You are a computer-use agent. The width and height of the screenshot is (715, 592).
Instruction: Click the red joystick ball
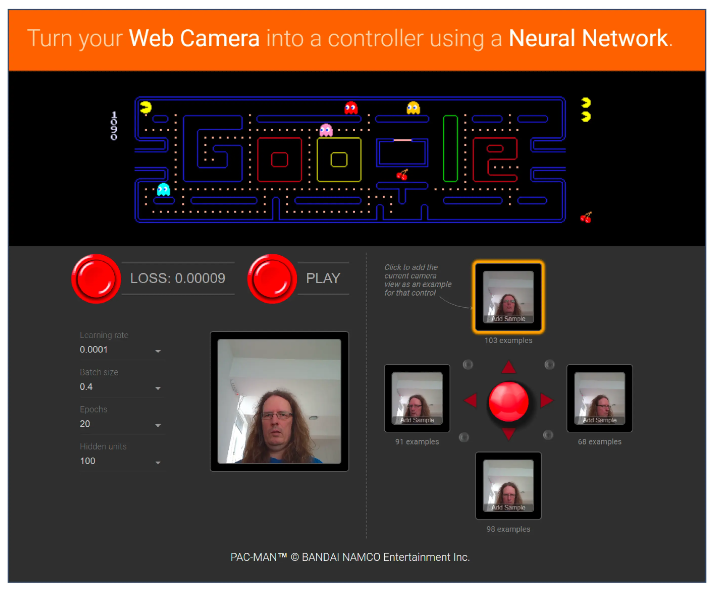(x=508, y=401)
